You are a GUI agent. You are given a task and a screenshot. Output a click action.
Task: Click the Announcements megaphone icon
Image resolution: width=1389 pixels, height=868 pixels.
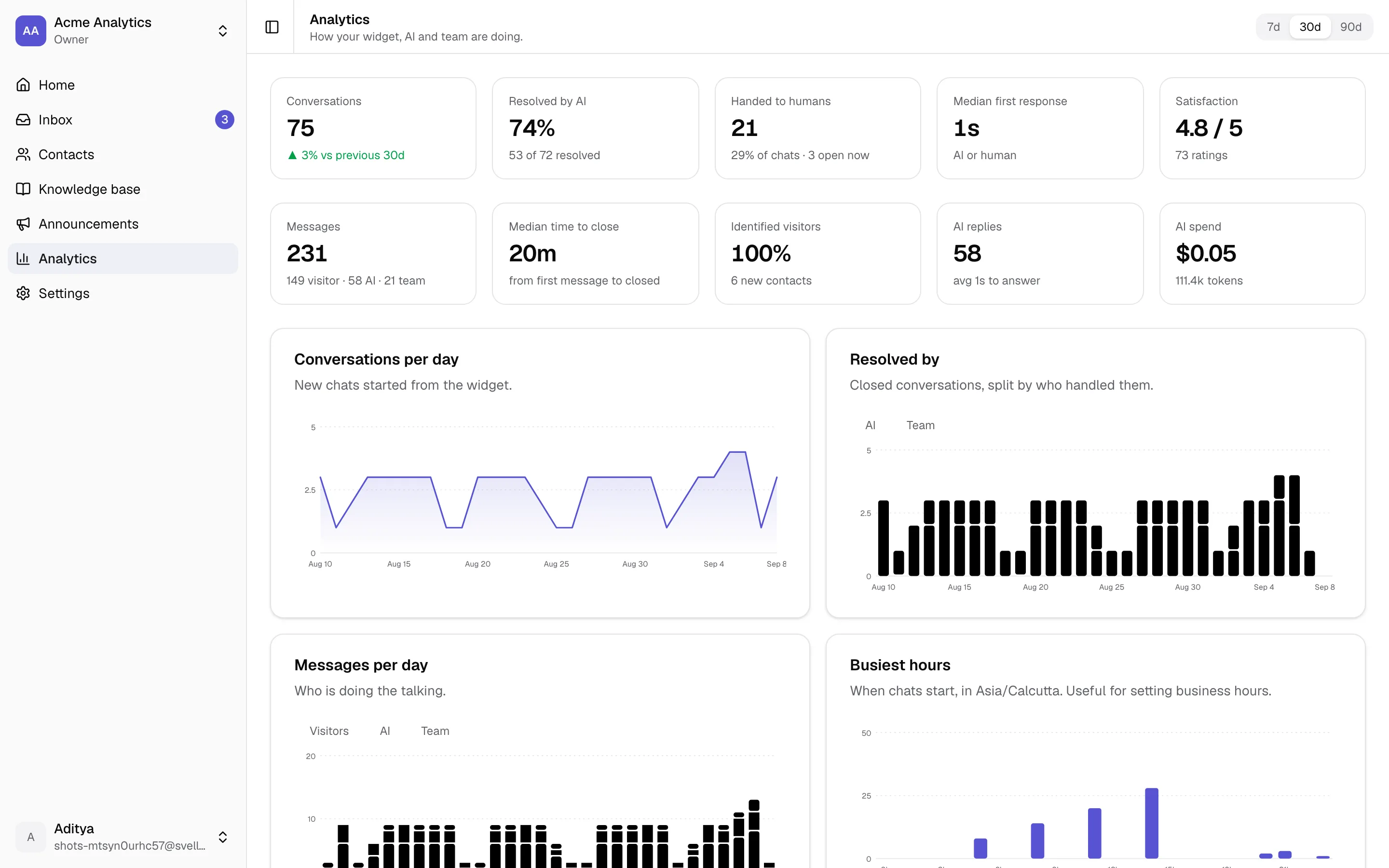pyautogui.click(x=23, y=224)
